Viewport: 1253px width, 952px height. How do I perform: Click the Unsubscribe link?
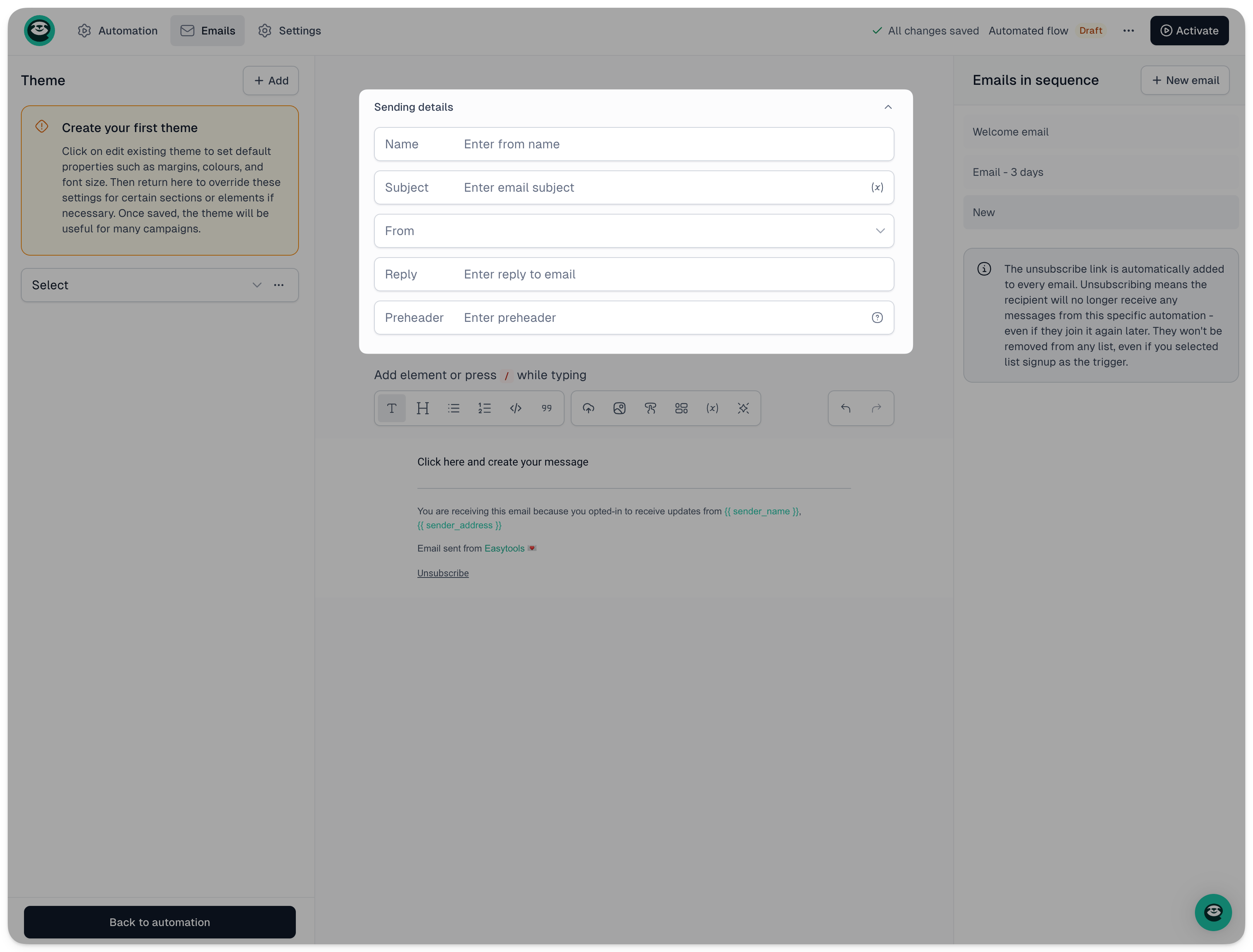(443, 574)
